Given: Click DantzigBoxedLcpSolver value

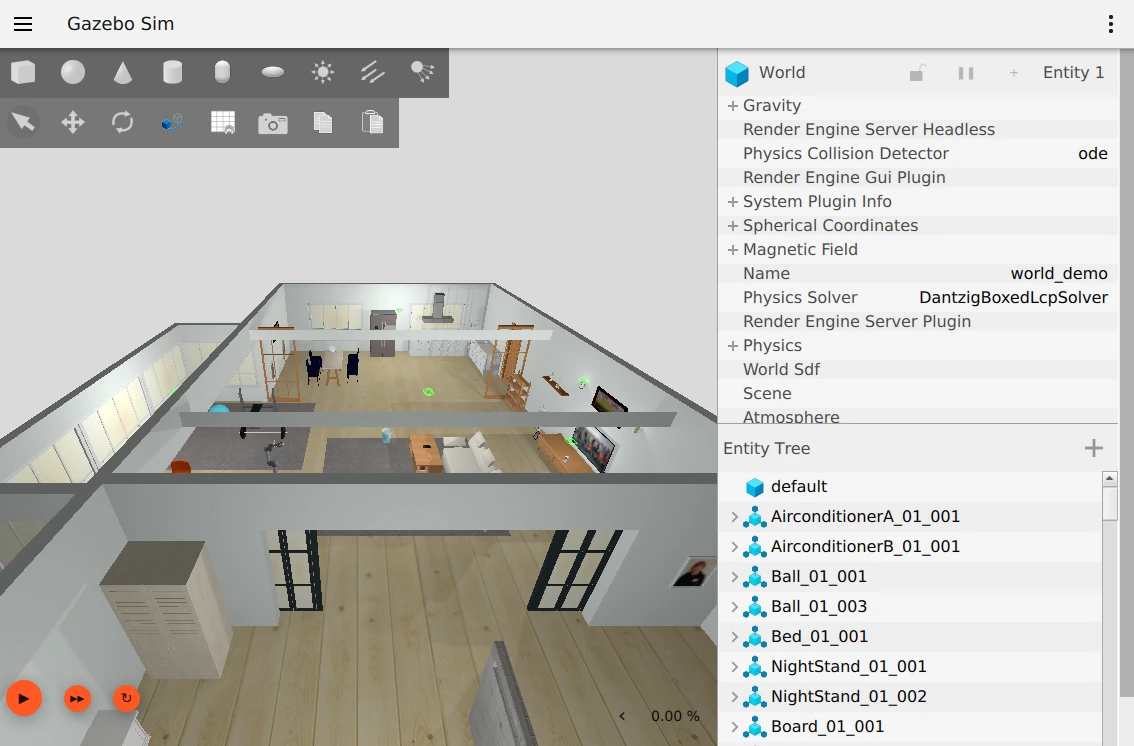Looking at the screenshot, I should (1013, 297).
